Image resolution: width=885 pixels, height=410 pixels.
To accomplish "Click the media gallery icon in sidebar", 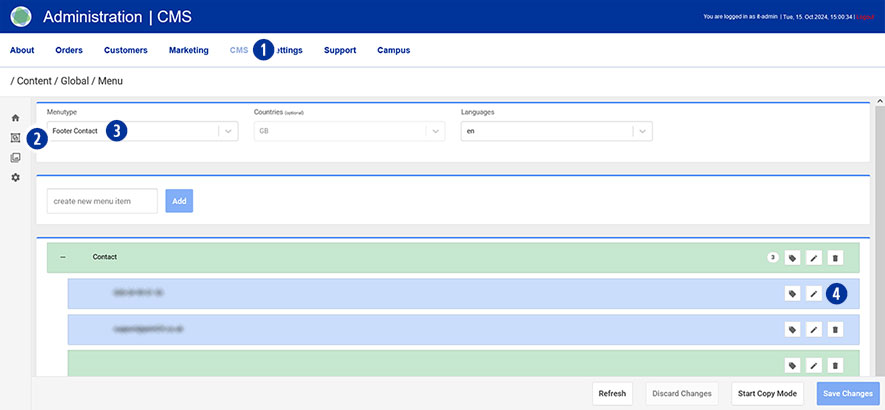I will pyautogui.click(x=15, y=157).
